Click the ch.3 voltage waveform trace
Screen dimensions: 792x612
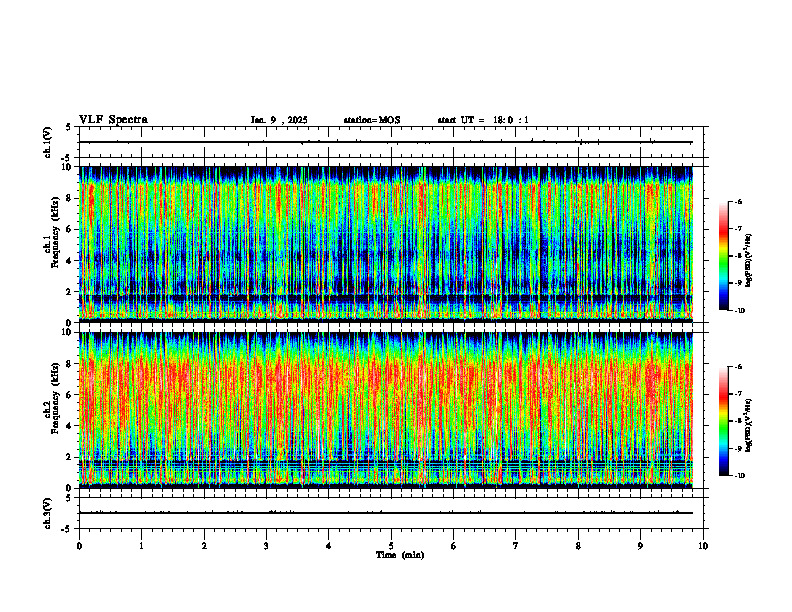tap(386, 513)
